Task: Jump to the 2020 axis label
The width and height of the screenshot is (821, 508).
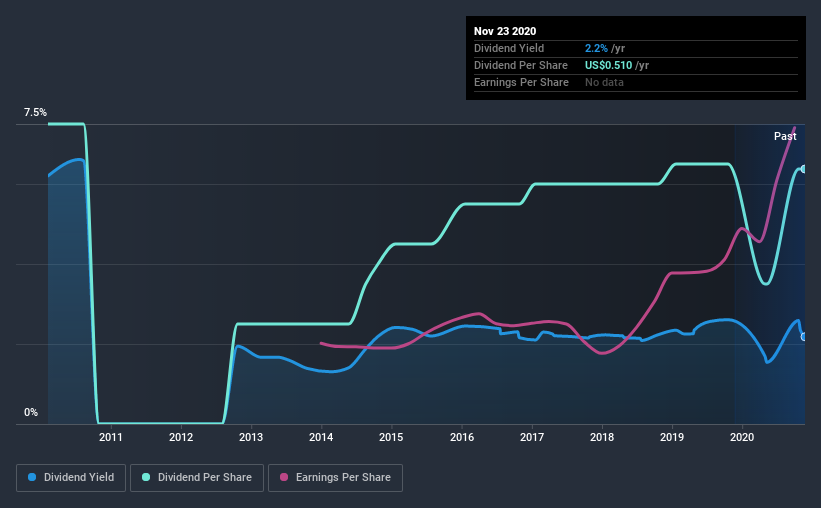Action: tap(742, 437)
